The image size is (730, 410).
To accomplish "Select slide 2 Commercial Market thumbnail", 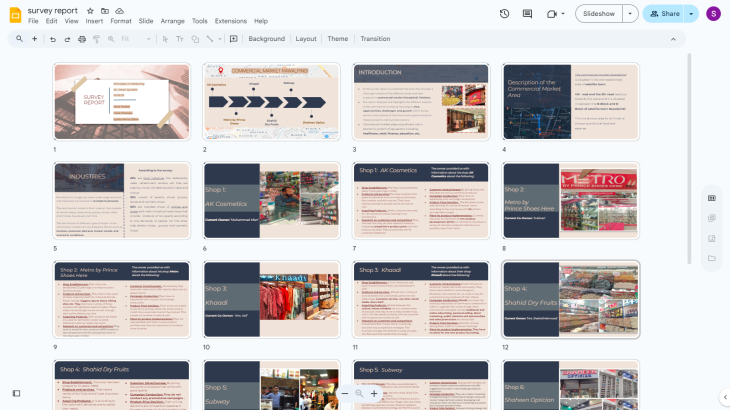I will pyautogui.click(x=271, y=101).
